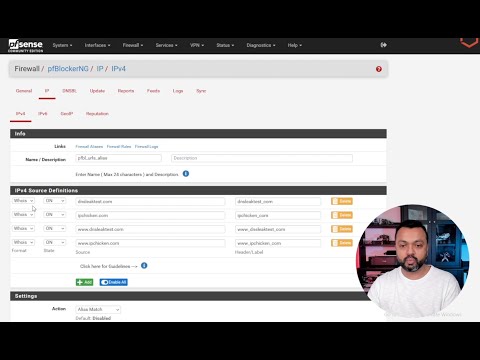Open Format dropdown for ipchicken.com row
Viewport: 480px width, 360px height.
[x=23, y=215]
